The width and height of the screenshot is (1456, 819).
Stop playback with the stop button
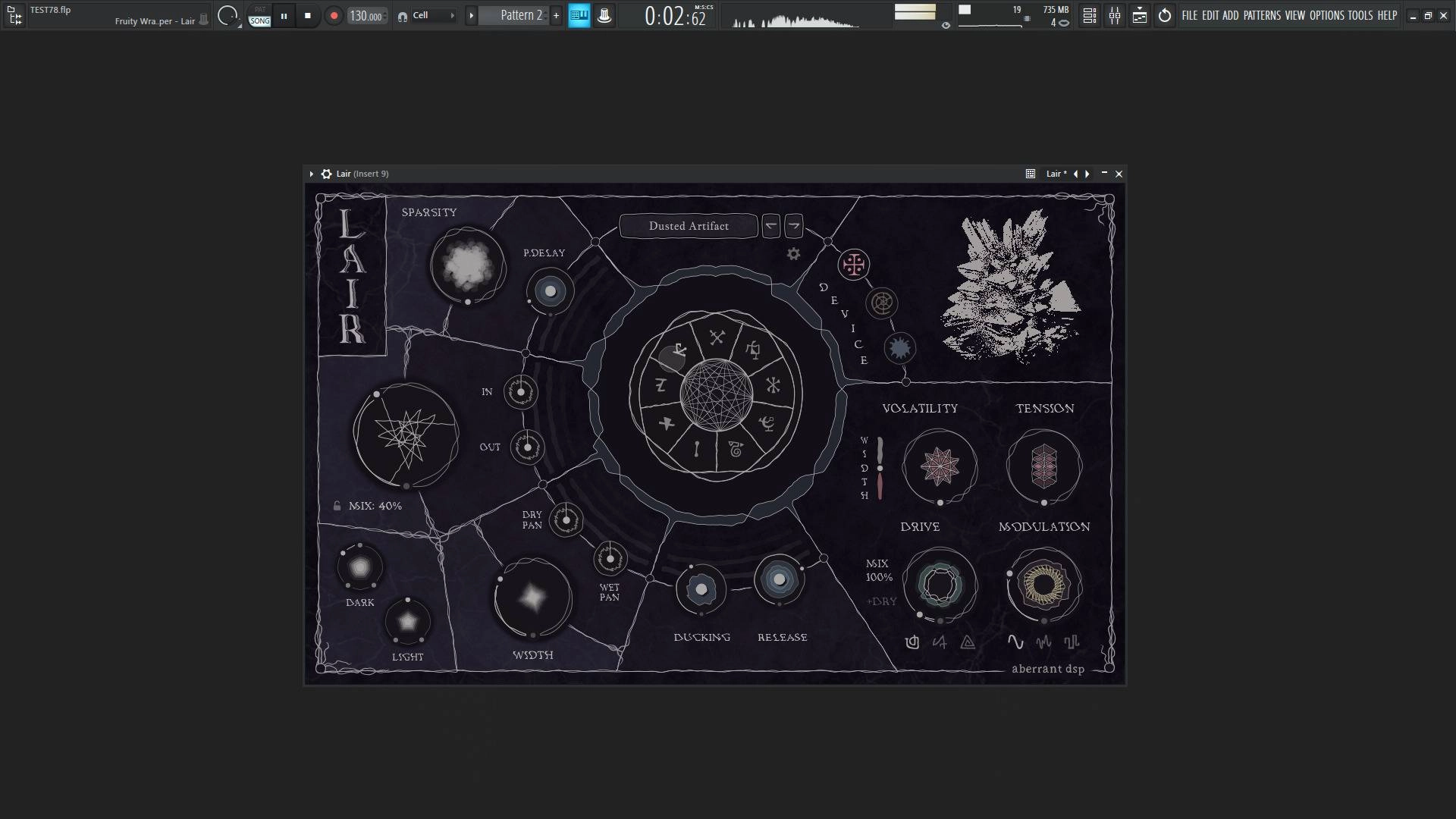[x=307, y=16]
